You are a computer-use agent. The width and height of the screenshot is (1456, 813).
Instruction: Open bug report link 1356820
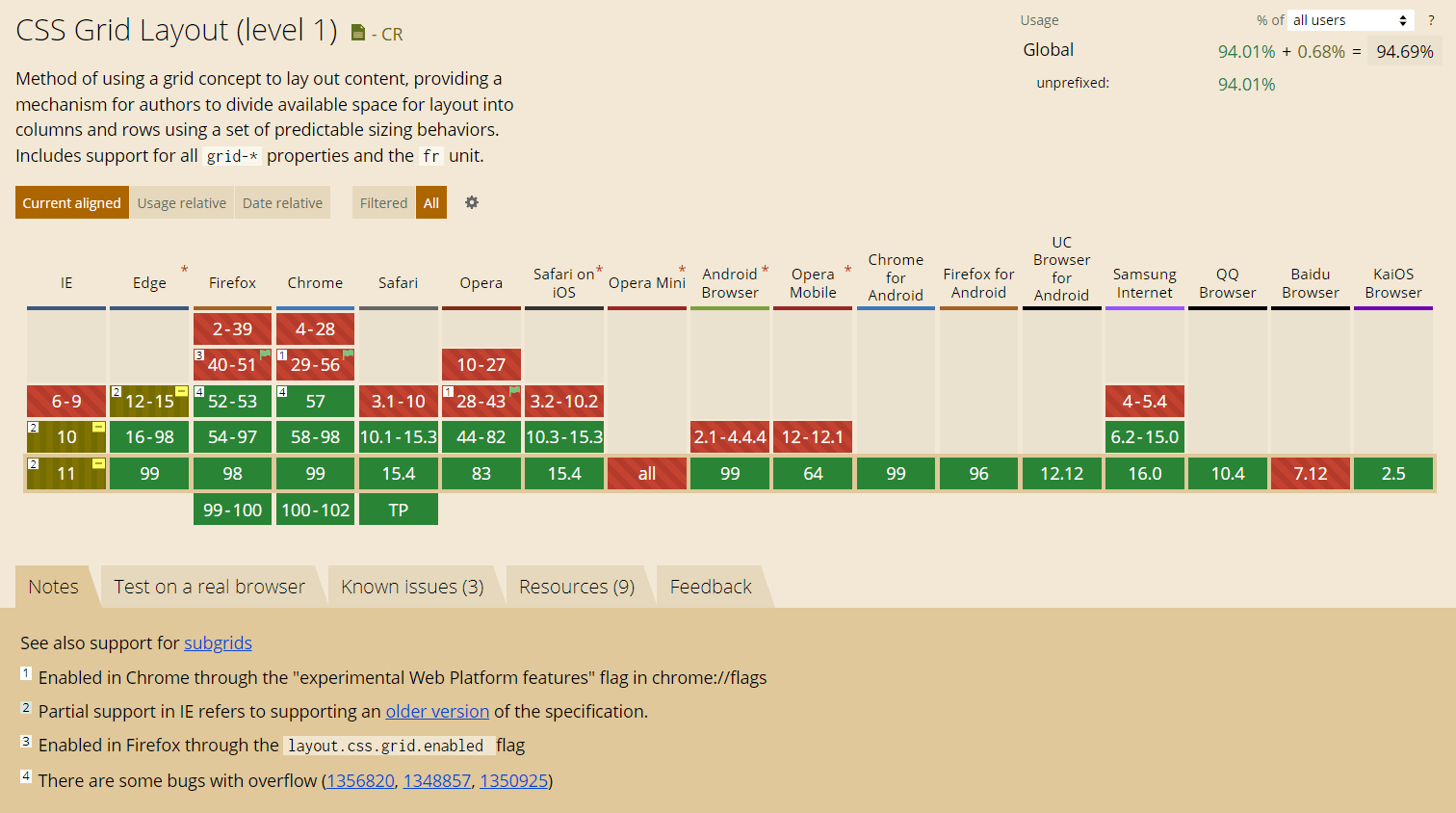(360, 780)
